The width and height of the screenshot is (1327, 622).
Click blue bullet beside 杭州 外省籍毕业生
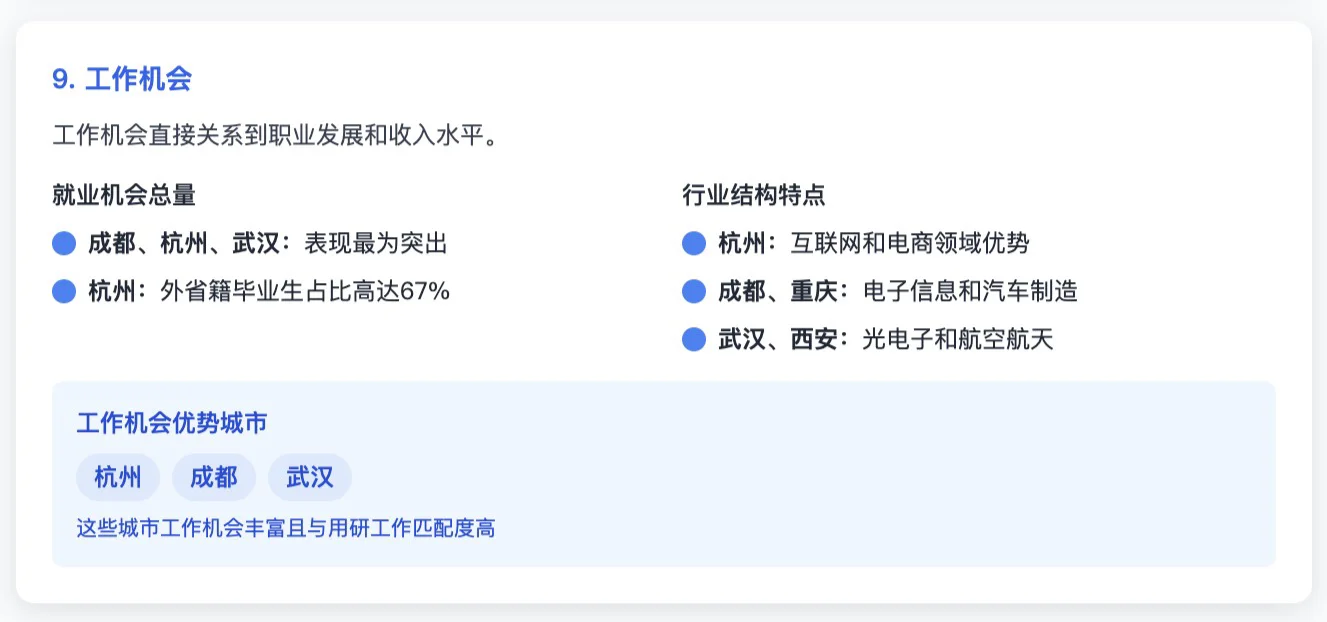[64, 291]
